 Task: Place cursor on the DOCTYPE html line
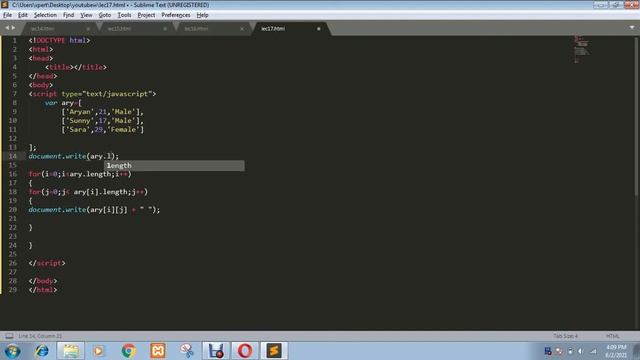[x=59, y=40]
